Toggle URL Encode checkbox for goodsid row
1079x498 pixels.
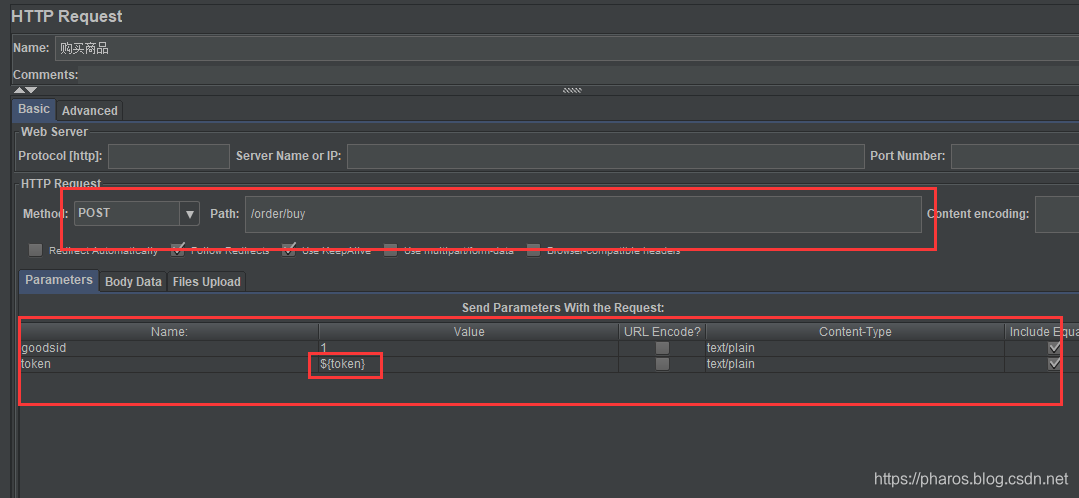click(x=662, y=349)
